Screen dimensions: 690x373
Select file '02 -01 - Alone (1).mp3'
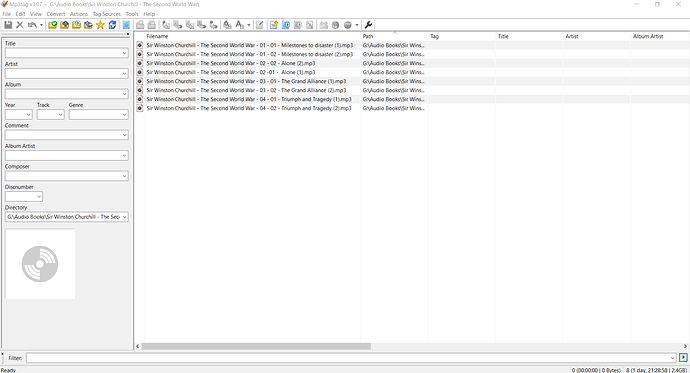(231, 73)
